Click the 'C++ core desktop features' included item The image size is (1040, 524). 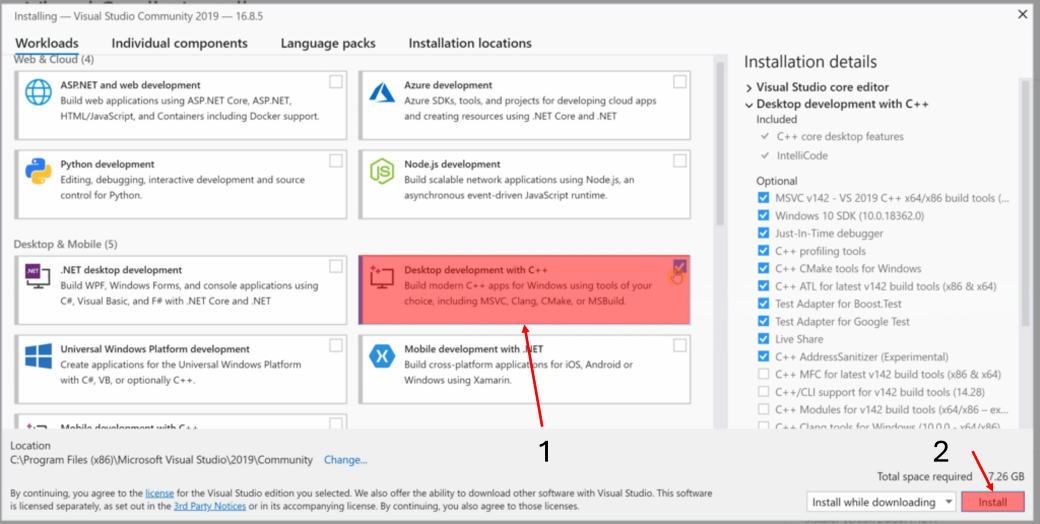[840, 137]
